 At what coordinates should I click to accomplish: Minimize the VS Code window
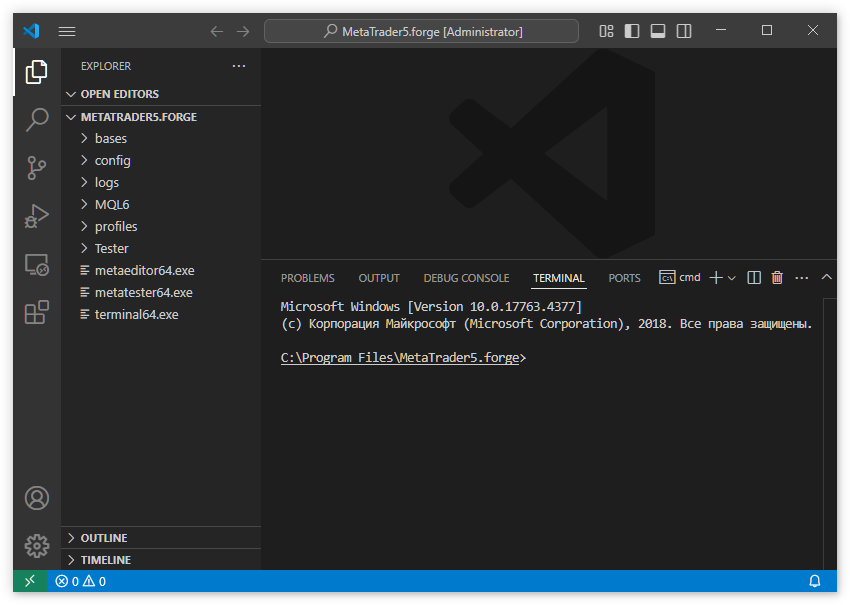(720, 30)
